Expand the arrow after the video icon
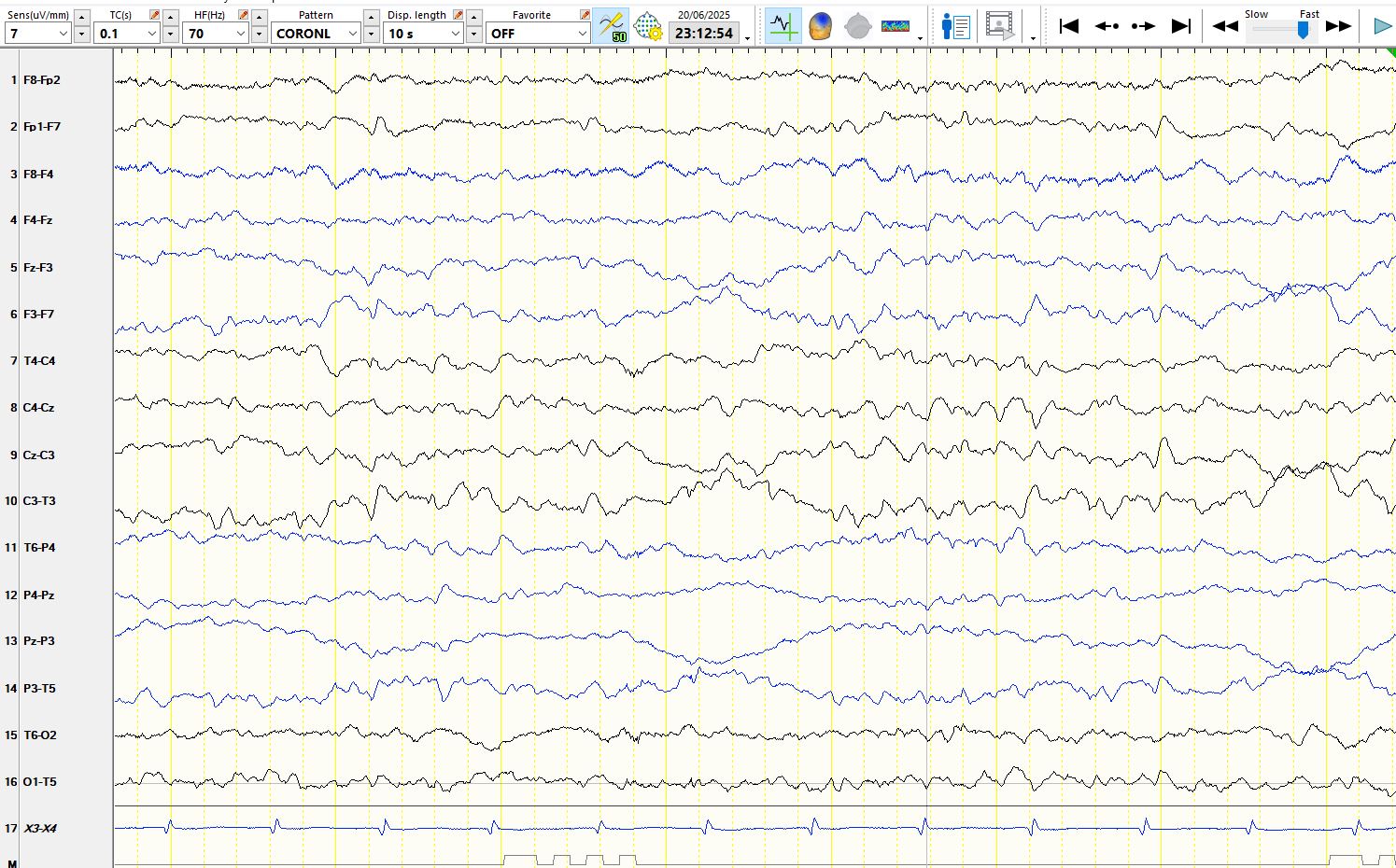 (x=1033, y=38)
